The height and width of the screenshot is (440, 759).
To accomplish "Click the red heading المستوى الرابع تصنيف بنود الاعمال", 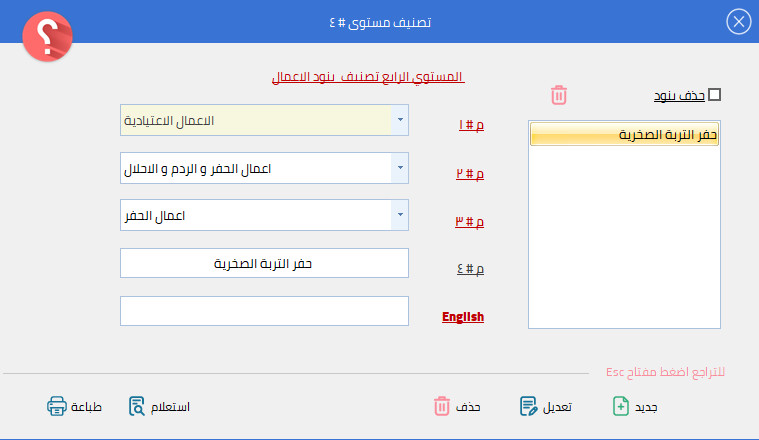I will tap(368, 77).
